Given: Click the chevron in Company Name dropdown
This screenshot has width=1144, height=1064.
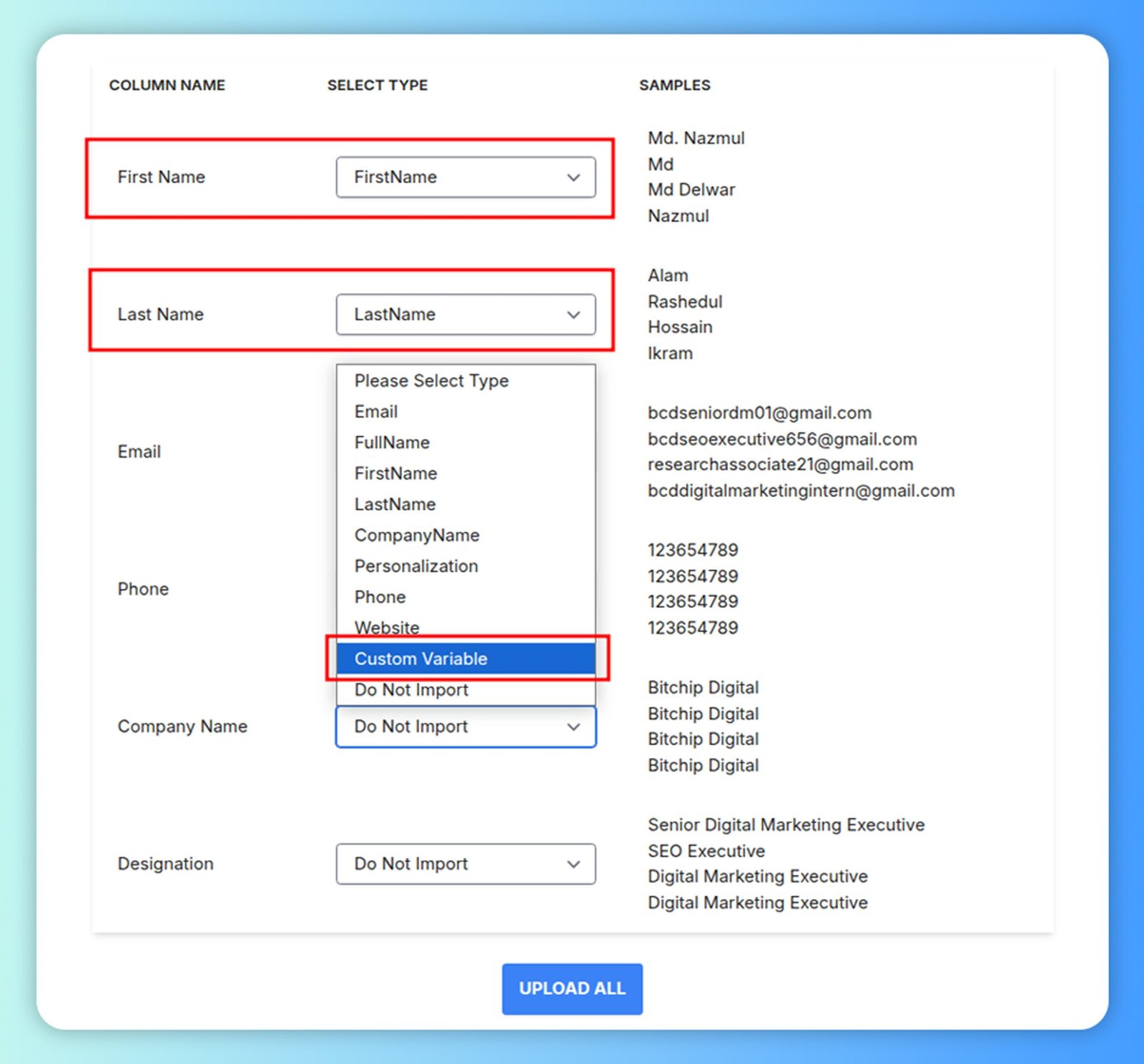Looking at the screenshot, I should pyautogui.click(x=573, y=726).
